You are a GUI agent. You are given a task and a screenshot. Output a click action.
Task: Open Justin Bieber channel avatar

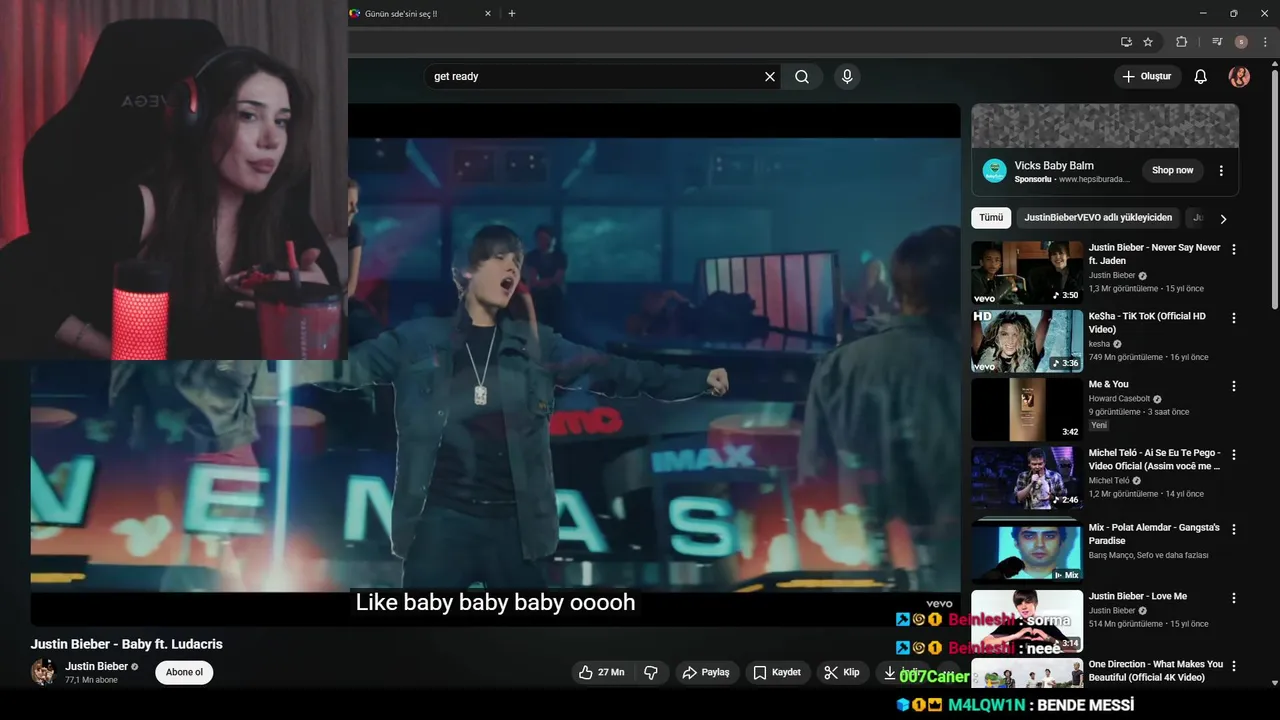(x=43, y=672)
